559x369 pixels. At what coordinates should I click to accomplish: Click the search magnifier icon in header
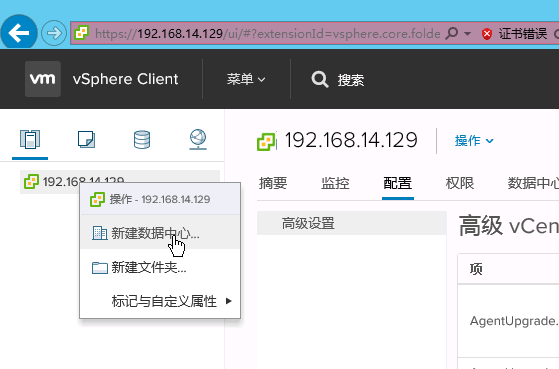pyautogui.click(x=319, y=79)
